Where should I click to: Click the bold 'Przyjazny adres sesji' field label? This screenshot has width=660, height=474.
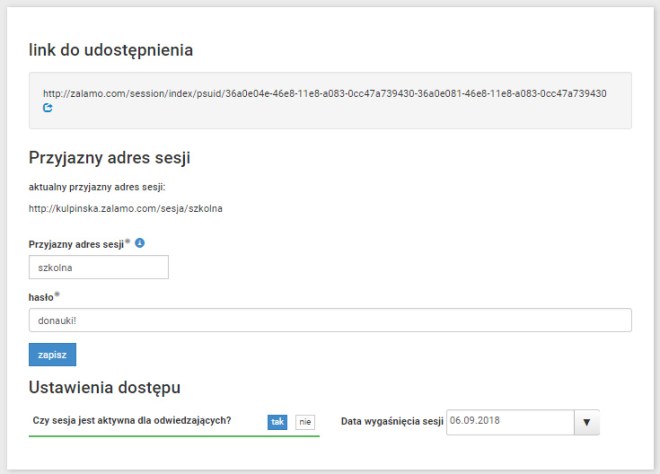76,244
